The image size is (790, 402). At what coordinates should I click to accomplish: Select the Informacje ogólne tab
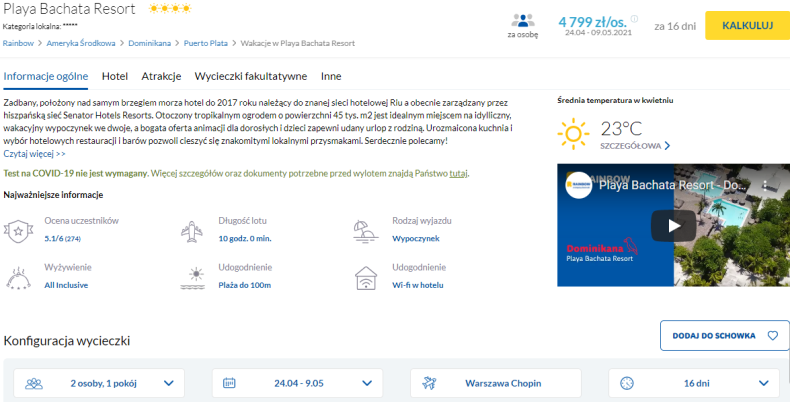pos(46,76)
